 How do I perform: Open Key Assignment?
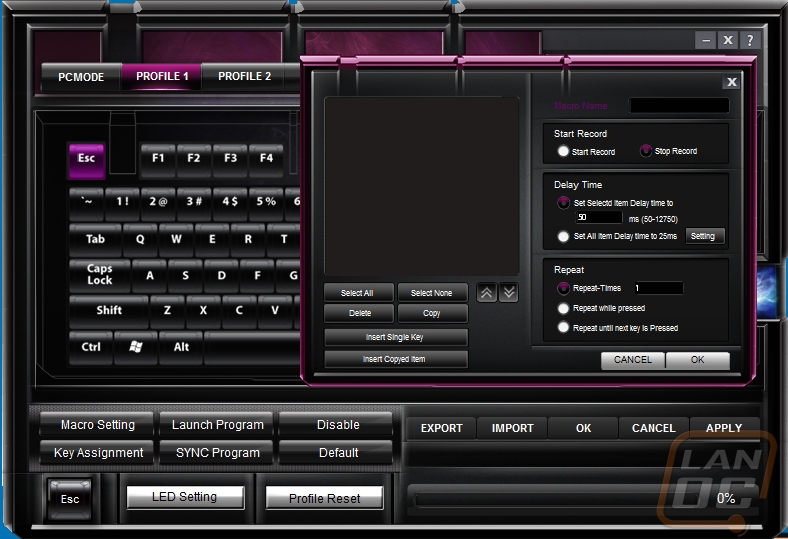[x=97, y=453]
